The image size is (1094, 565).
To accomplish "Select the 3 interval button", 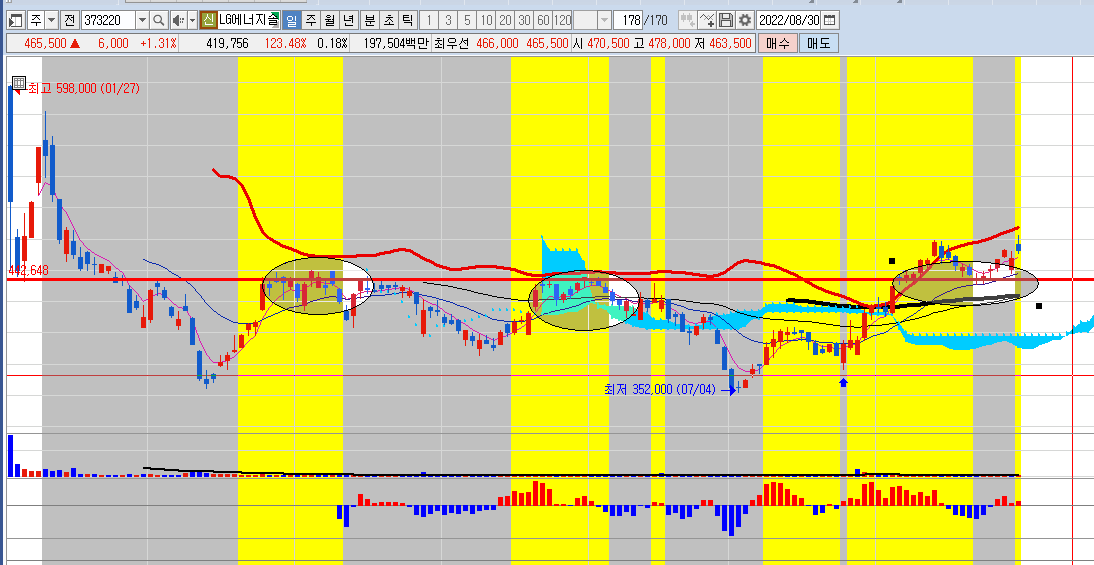I will coord(448,20).
